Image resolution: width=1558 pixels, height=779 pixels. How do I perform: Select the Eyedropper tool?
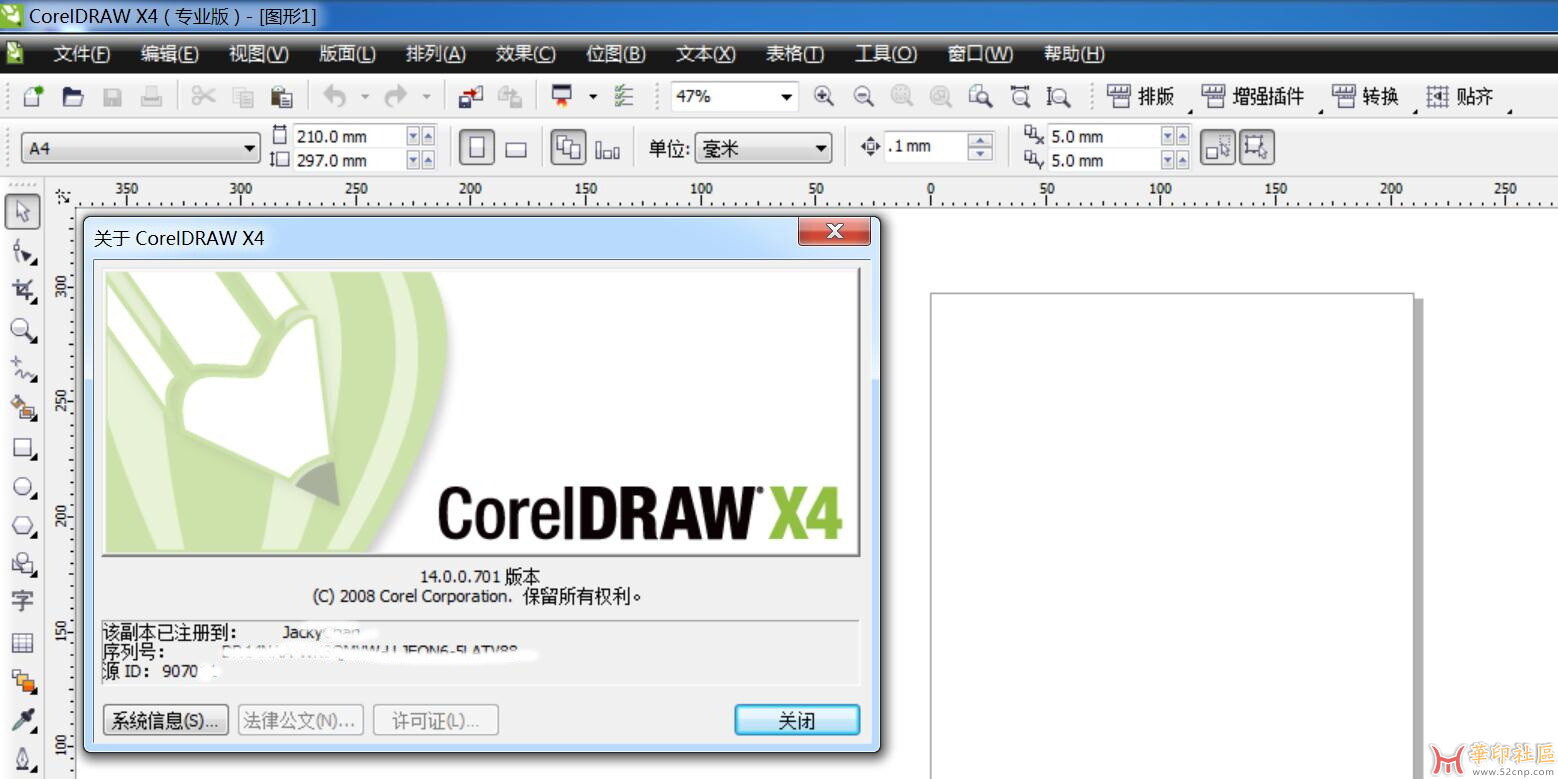click(23, 720)
